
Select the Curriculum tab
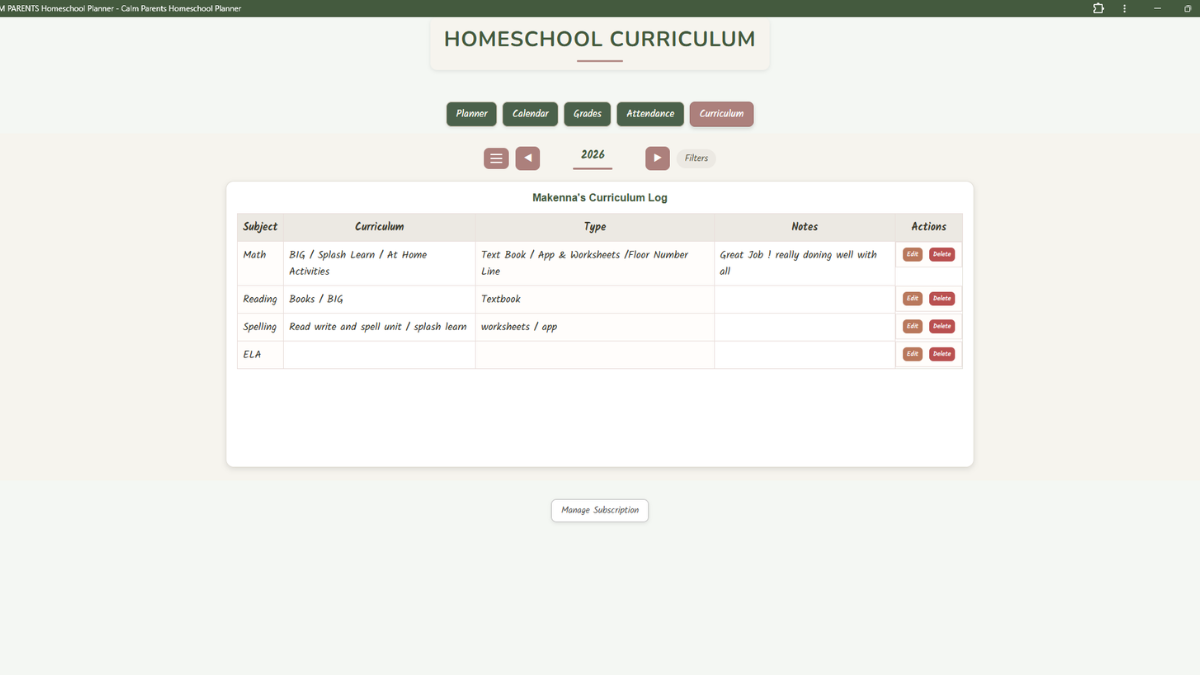click(721, 114)
